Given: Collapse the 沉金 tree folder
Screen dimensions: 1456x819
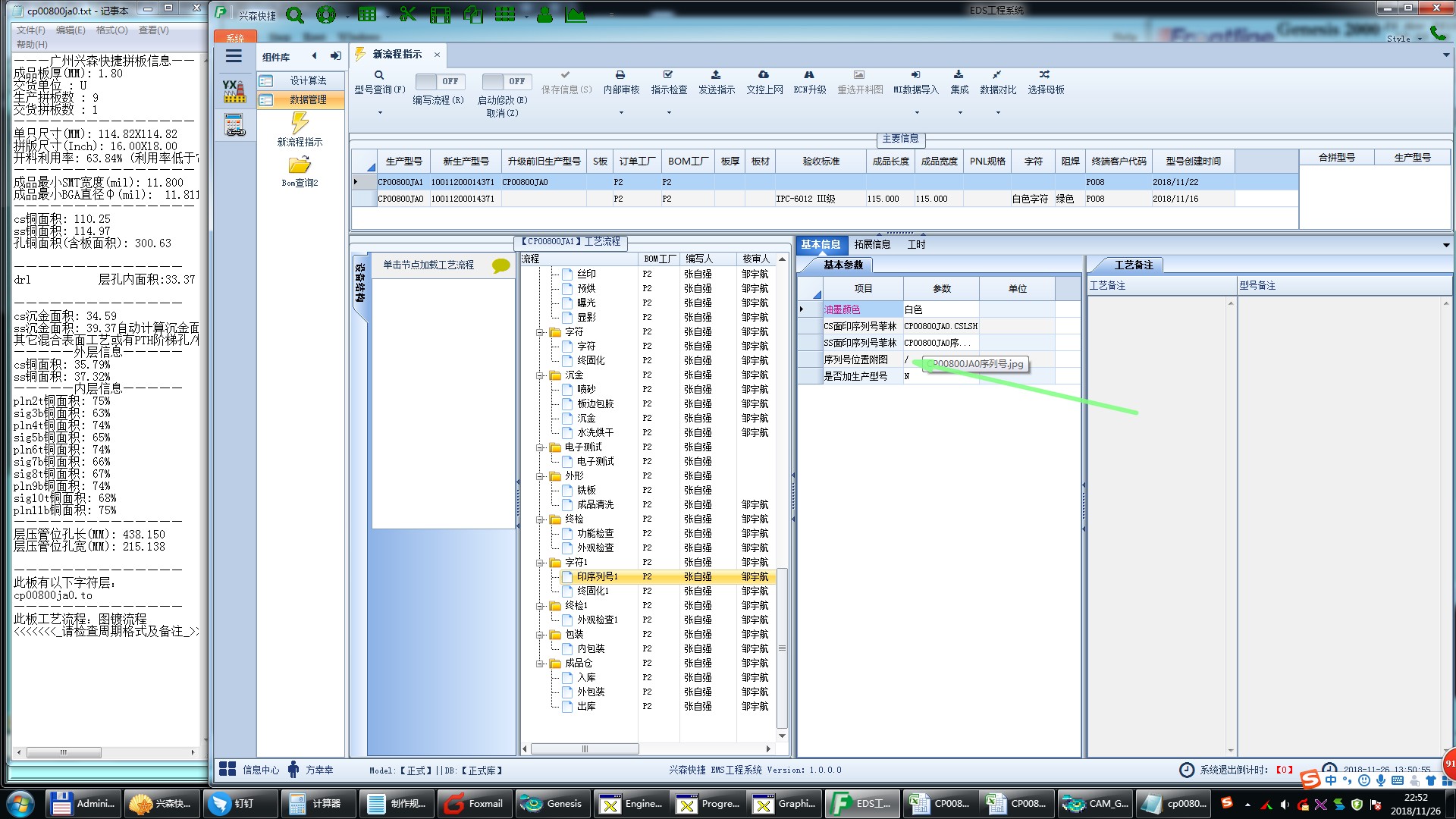Looking at the screenshot, I should tap(541, 375).
